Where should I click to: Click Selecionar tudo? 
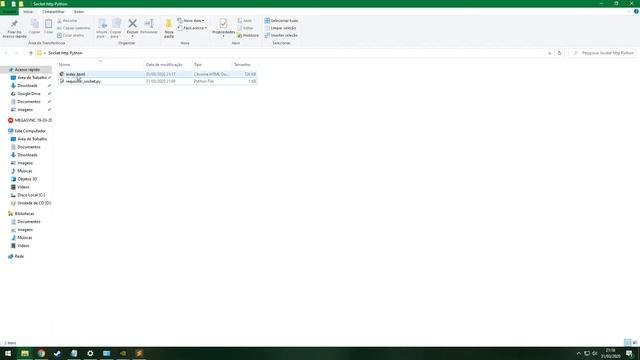[281, 20]
